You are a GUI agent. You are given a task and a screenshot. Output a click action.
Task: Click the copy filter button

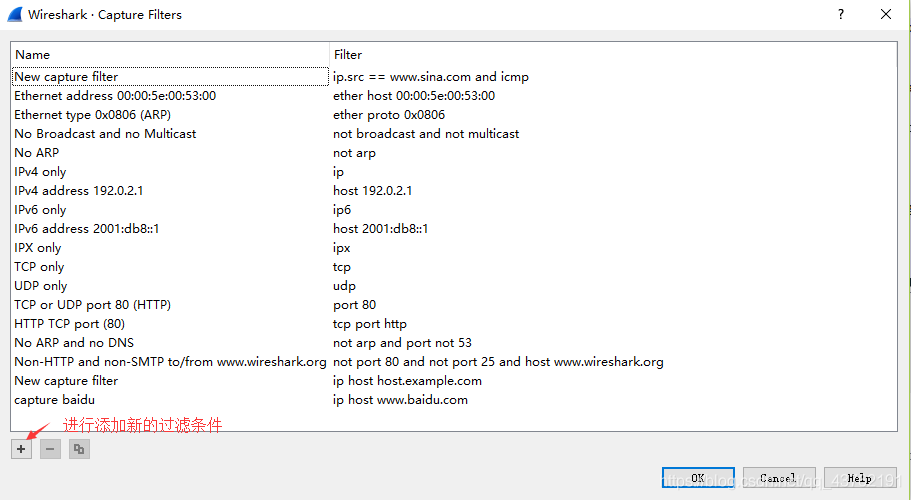click(x=79, y=449)
